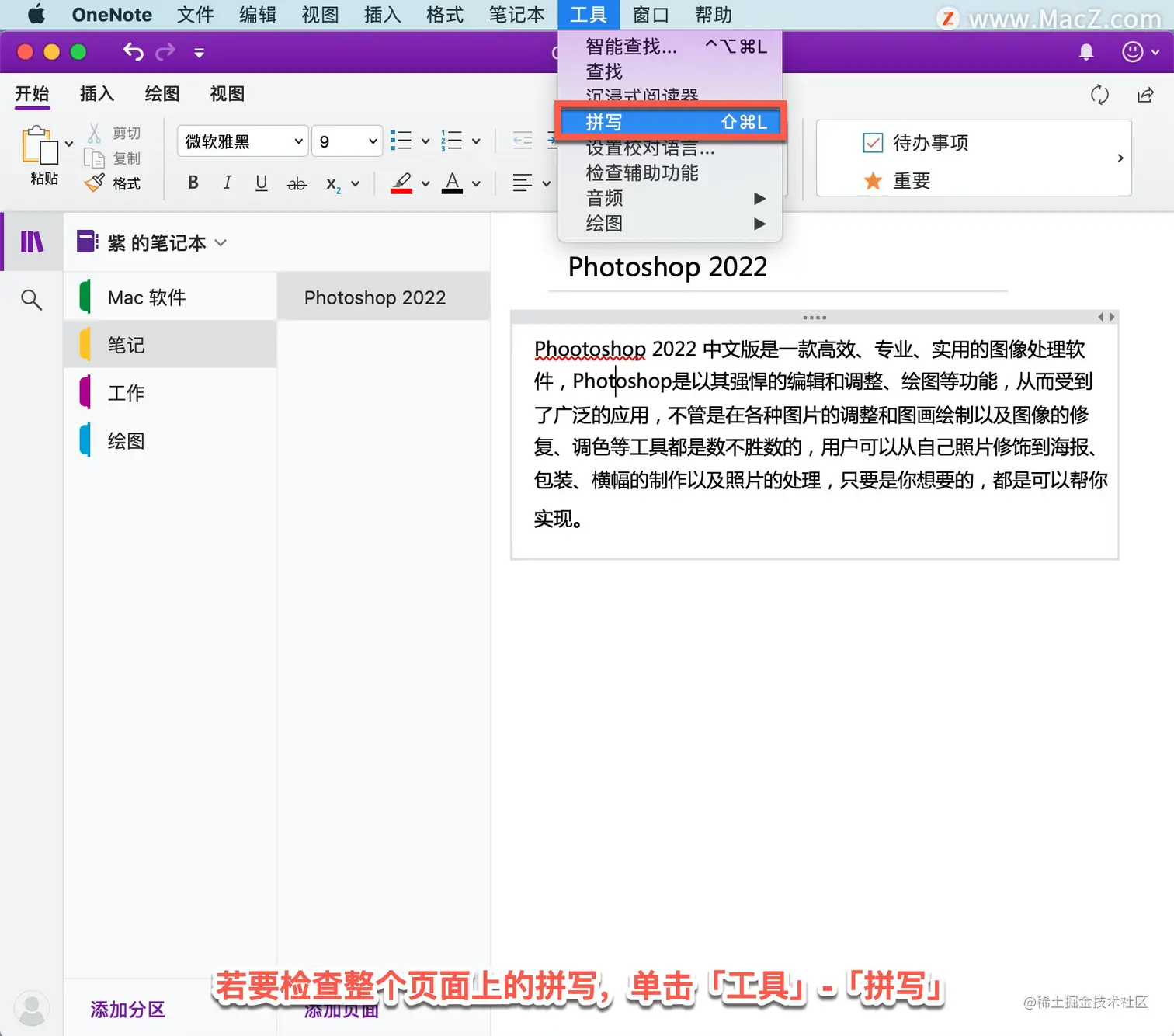Screen dimensions: 1174x1036
Task: Open the smiley feedback menu
Action: pos(1141,52)
